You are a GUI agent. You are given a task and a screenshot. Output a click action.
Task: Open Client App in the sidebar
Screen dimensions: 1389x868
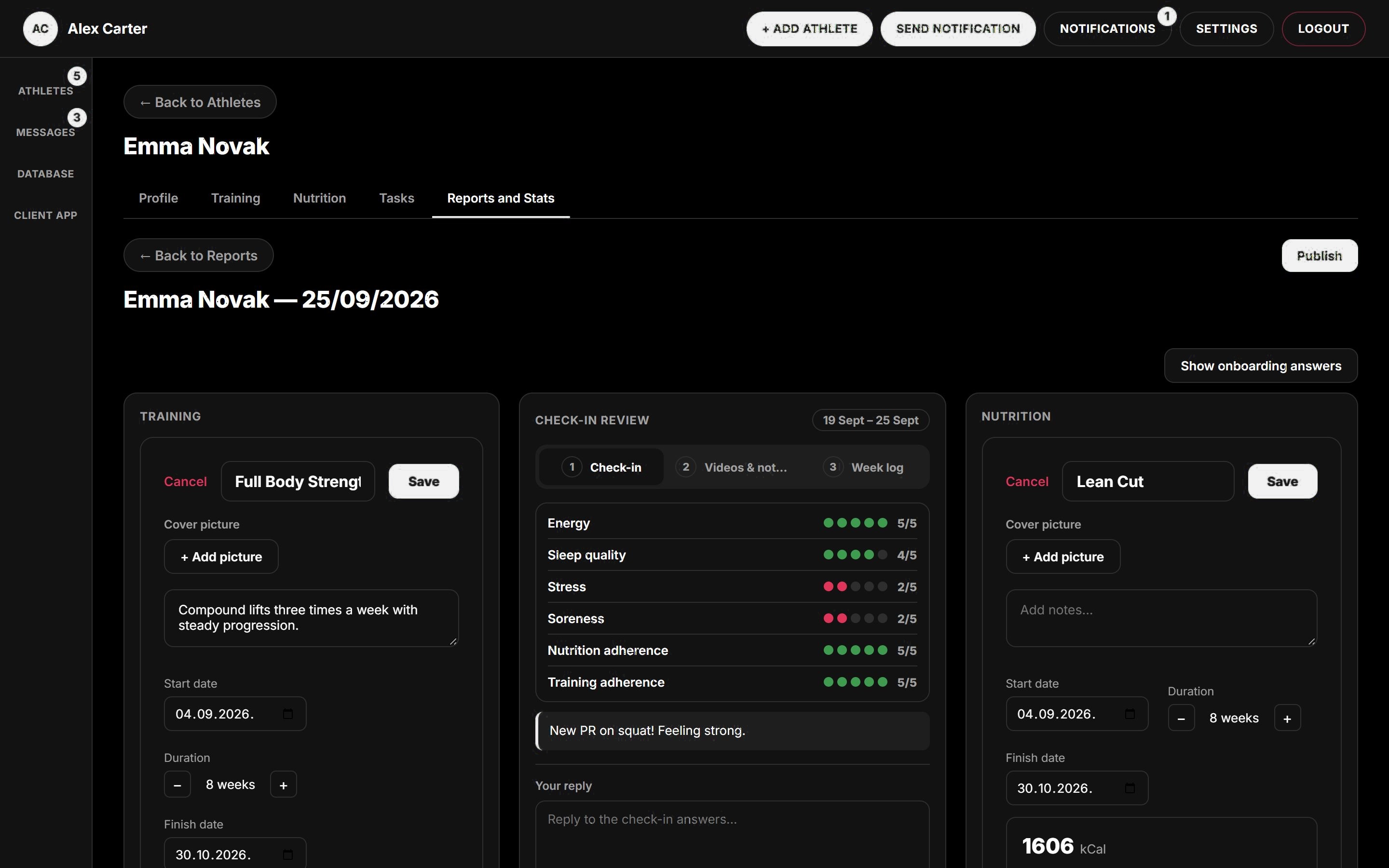pyautogui.click(x=46, y=215)
